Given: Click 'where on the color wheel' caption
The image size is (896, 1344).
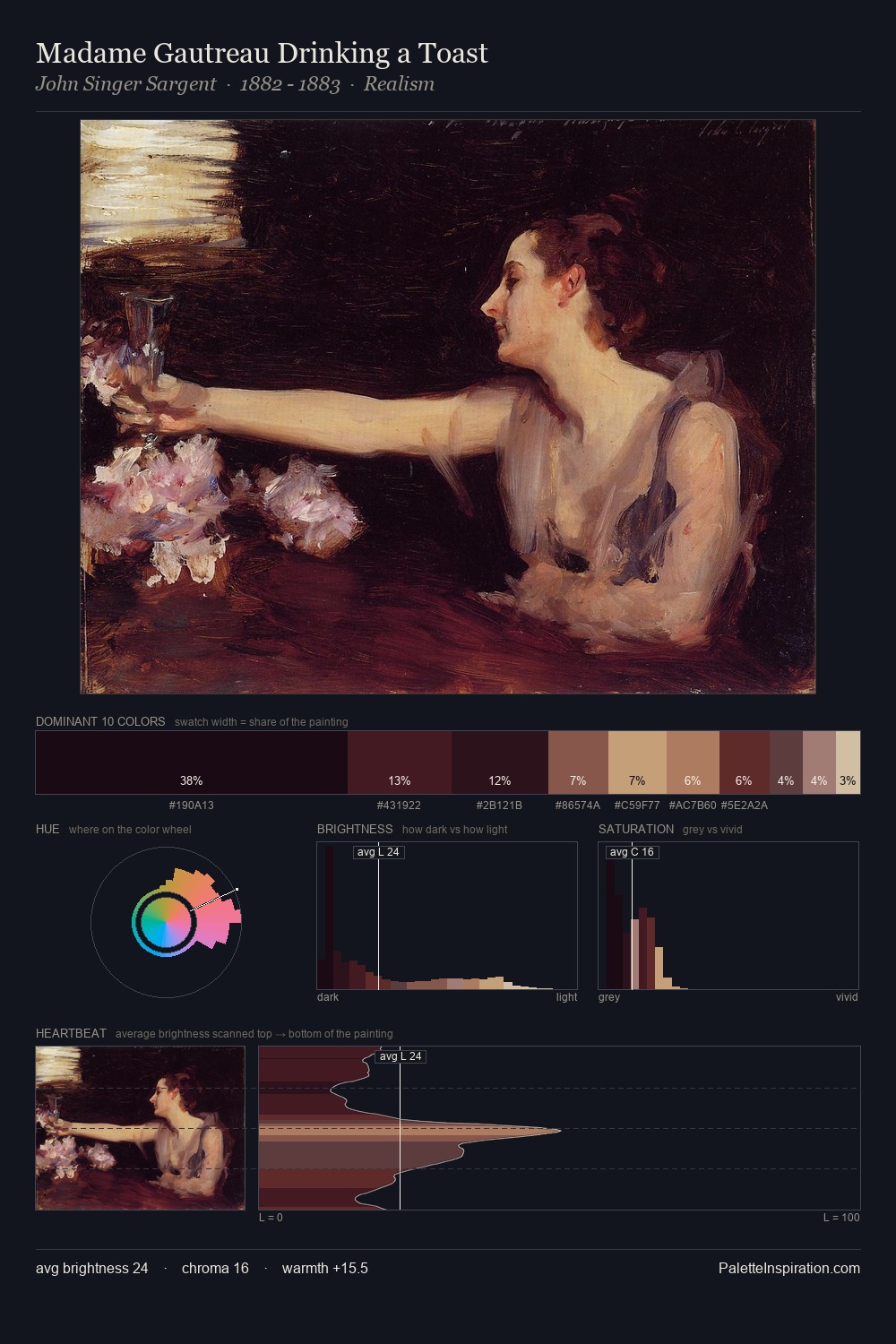Looking at the screenshot, I should coord(130,830).
